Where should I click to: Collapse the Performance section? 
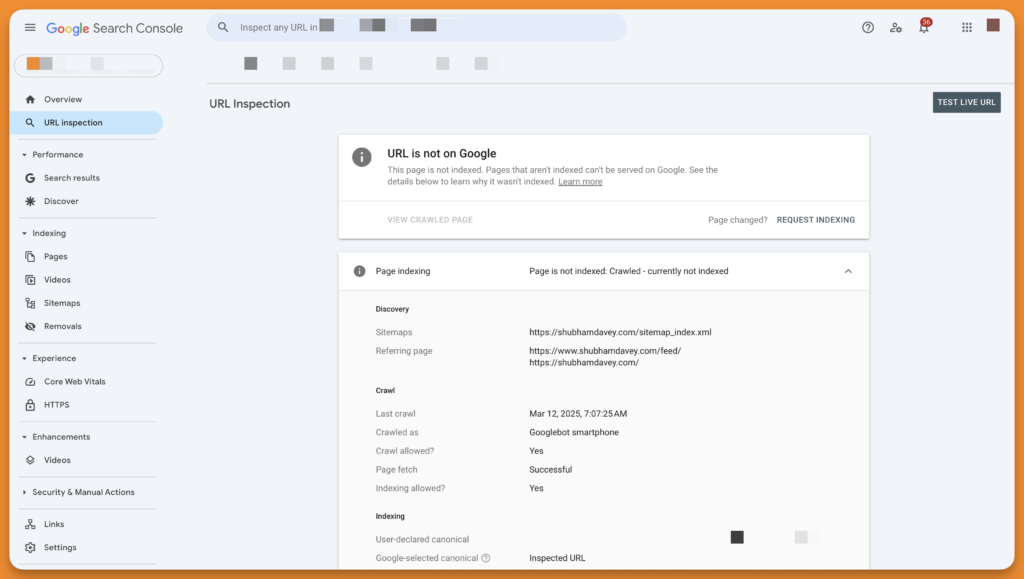click(24, 155)
